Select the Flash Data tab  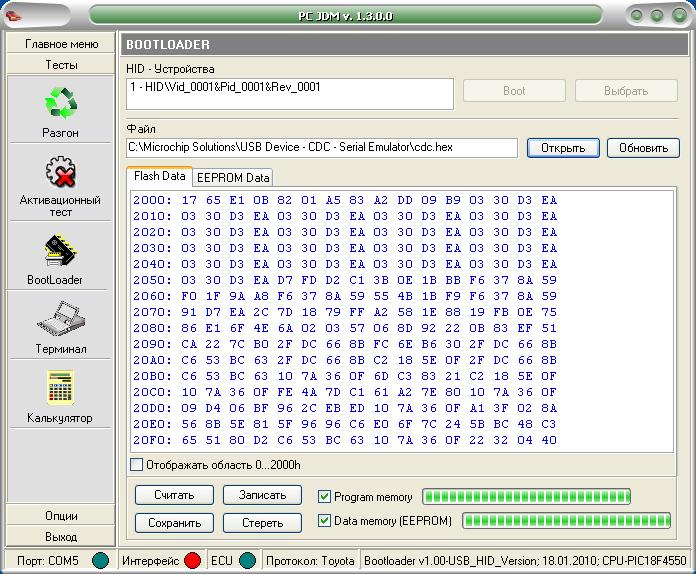click(160, 177)
